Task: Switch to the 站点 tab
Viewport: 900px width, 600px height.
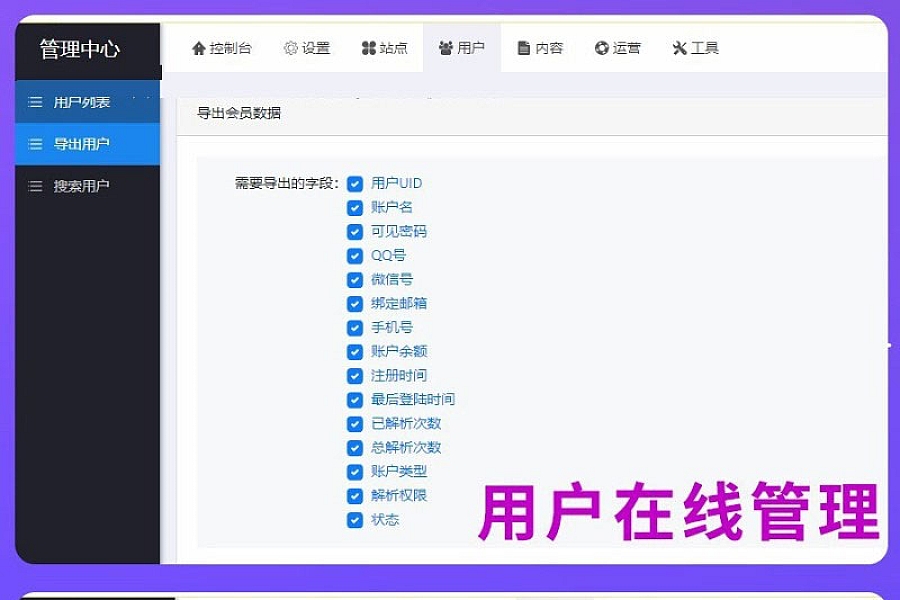Action: coord(384,48)
